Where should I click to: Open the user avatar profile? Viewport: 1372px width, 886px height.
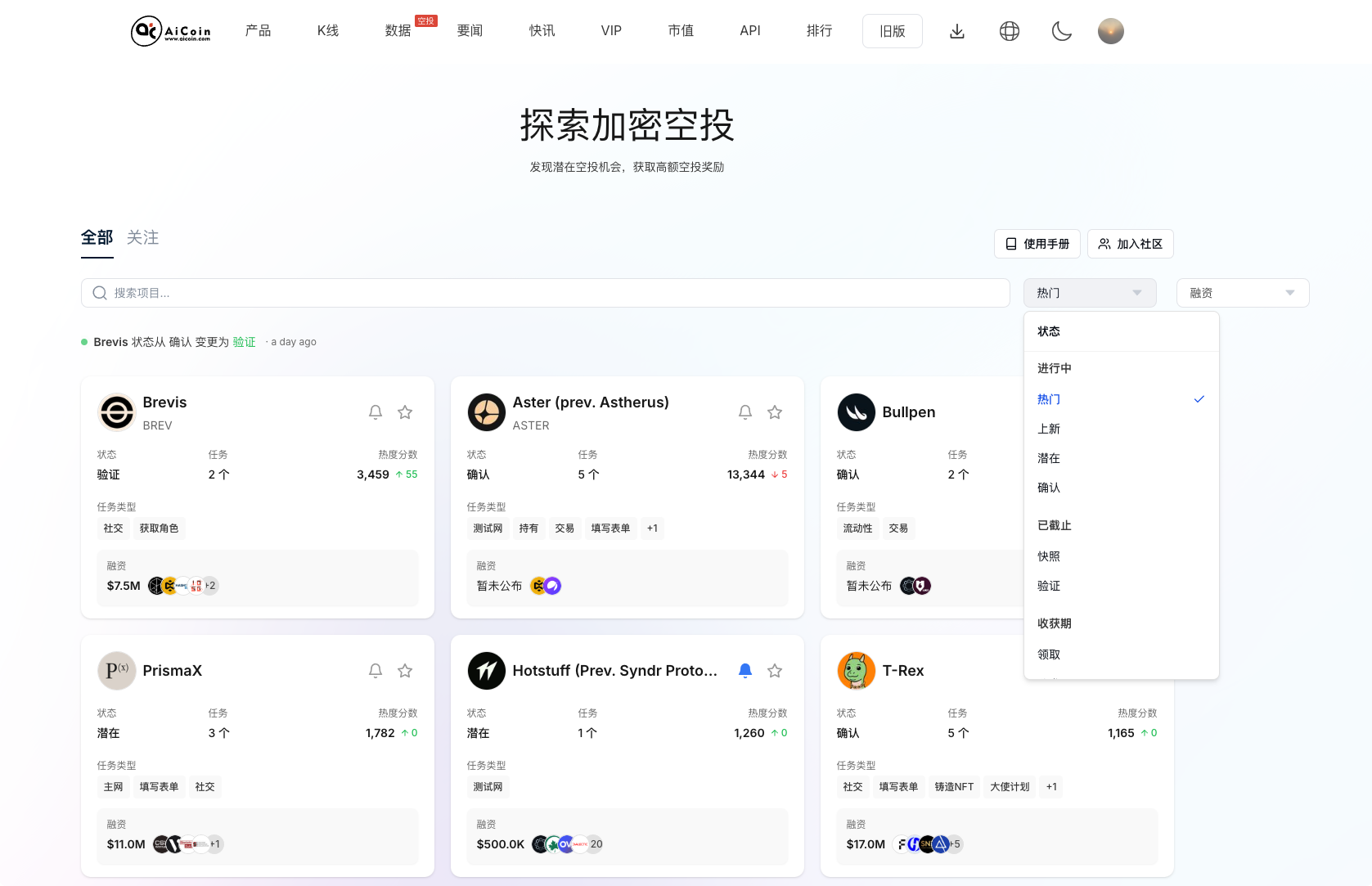coord(1110,31)
